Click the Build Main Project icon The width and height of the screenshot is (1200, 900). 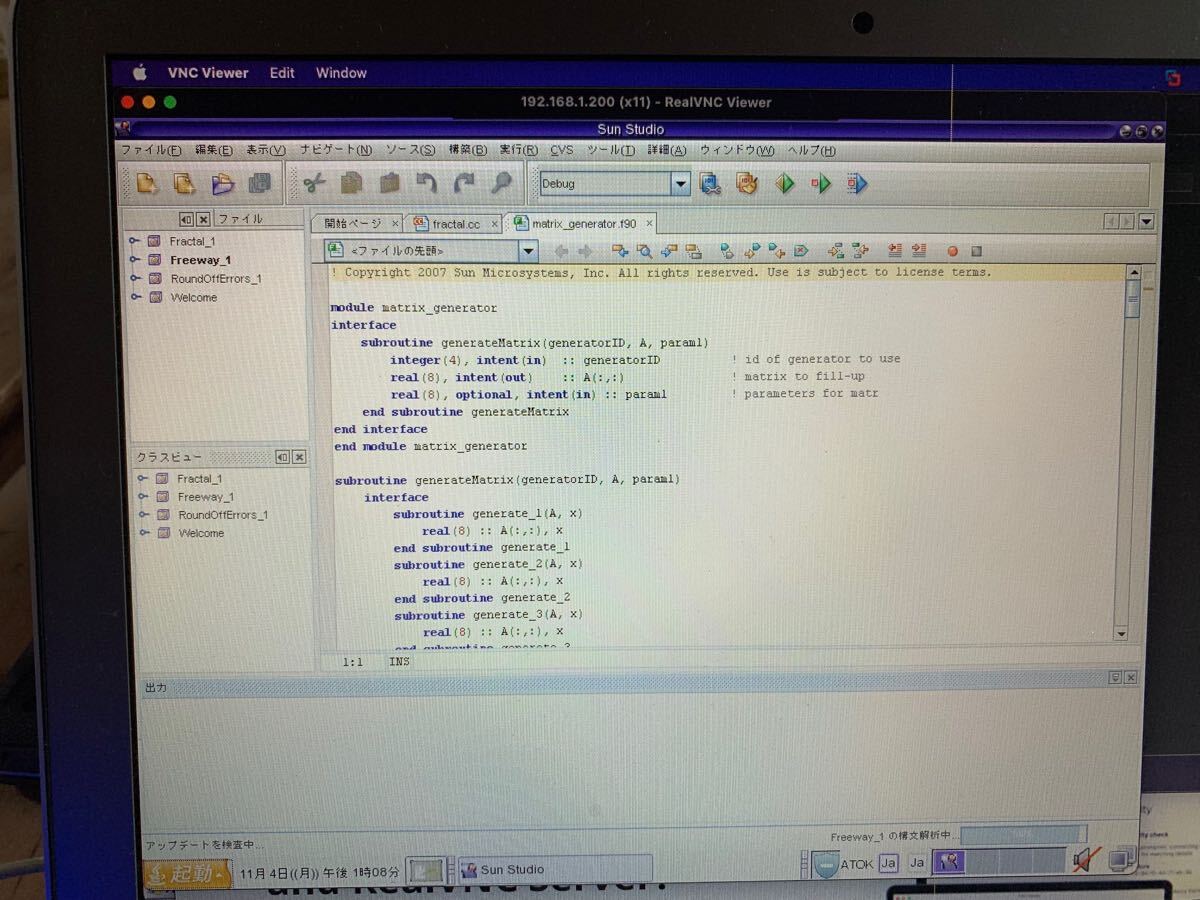(710, 184)
